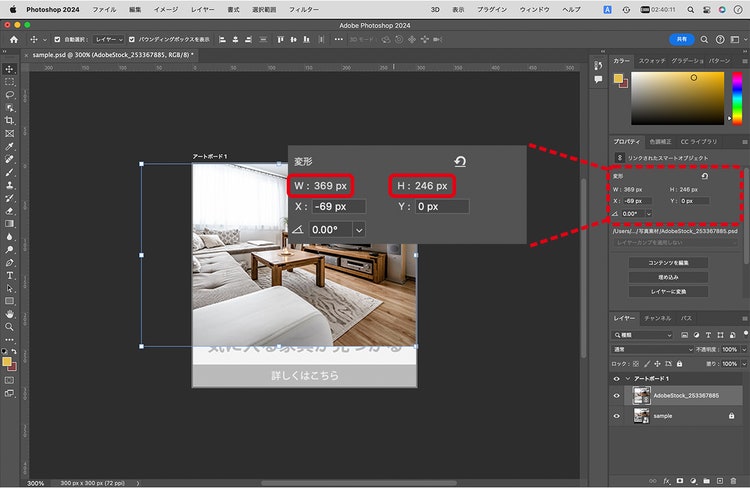Image resolution: width=750 pixels, height=488 pixels.
Task: Open the フィルター menu
Action: click(304, 10)
